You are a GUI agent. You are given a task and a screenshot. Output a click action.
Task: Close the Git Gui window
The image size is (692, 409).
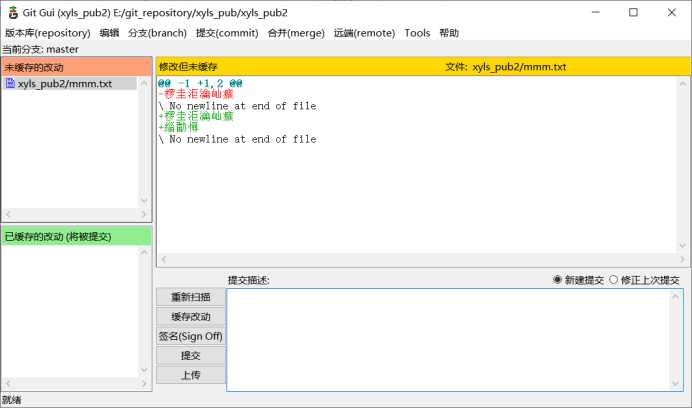click(672, 12)
